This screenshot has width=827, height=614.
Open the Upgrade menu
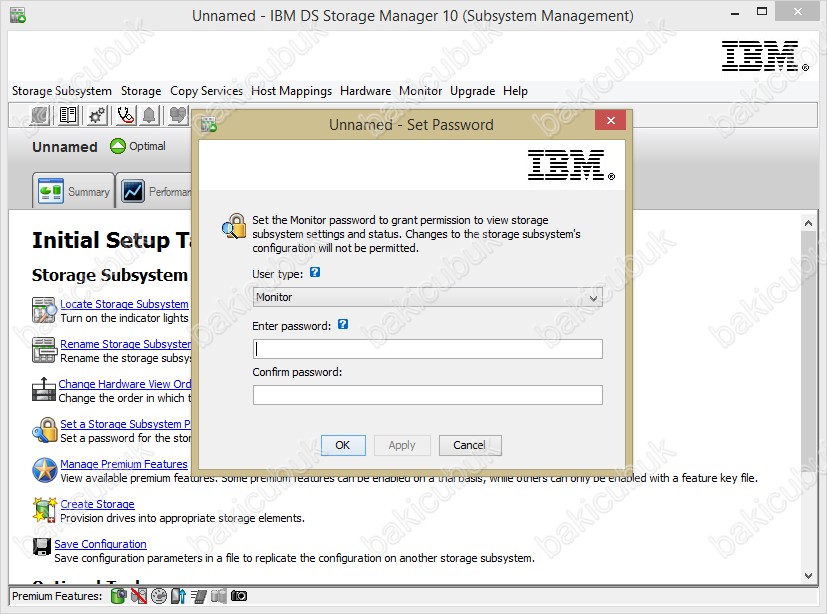tap(472, 91)
